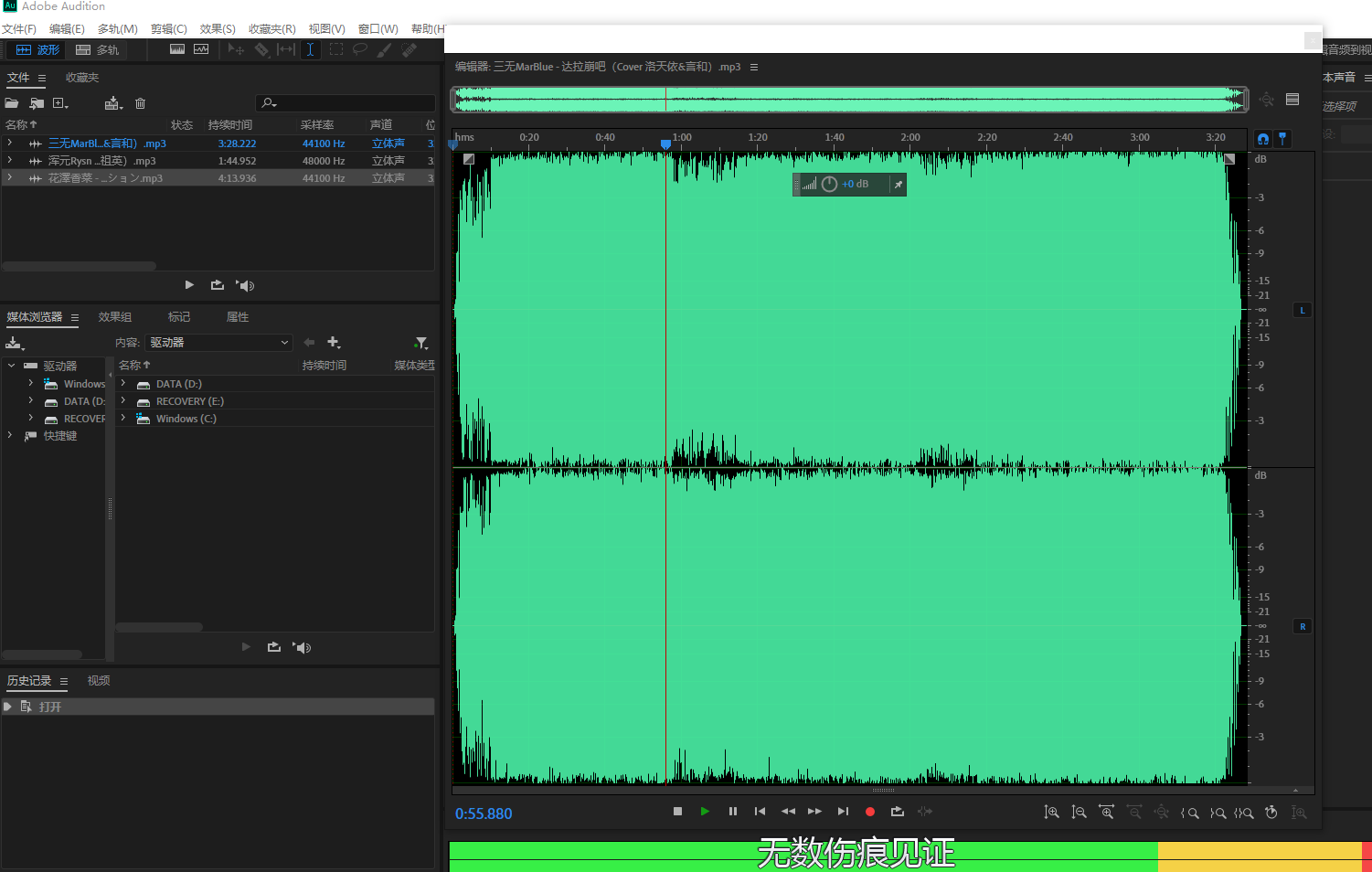Click Zoom In (Amplitude) icon
The width and height of the screenshot is (1372, 872).
coord(1051,813)
